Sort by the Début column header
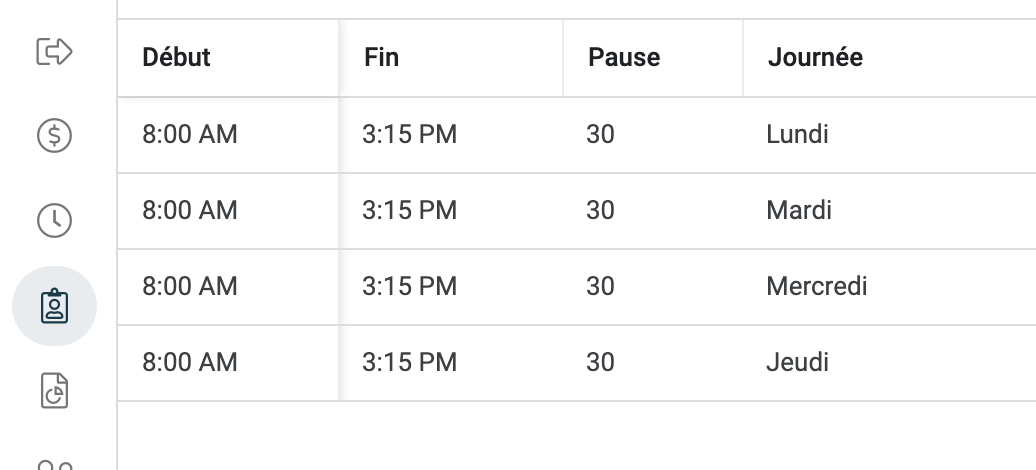Viewport: 1036px width, 470px height. pos(177,57)
